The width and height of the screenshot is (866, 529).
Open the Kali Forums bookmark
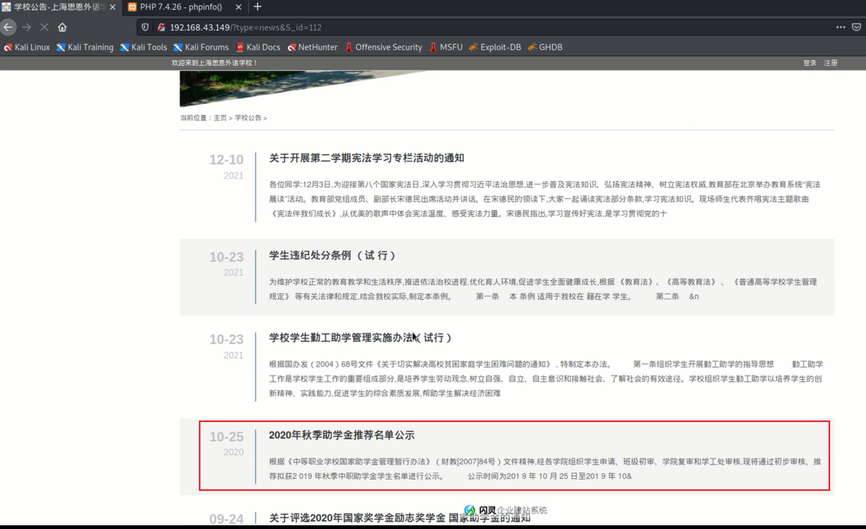pyautogui.click(x=201, y=47)
